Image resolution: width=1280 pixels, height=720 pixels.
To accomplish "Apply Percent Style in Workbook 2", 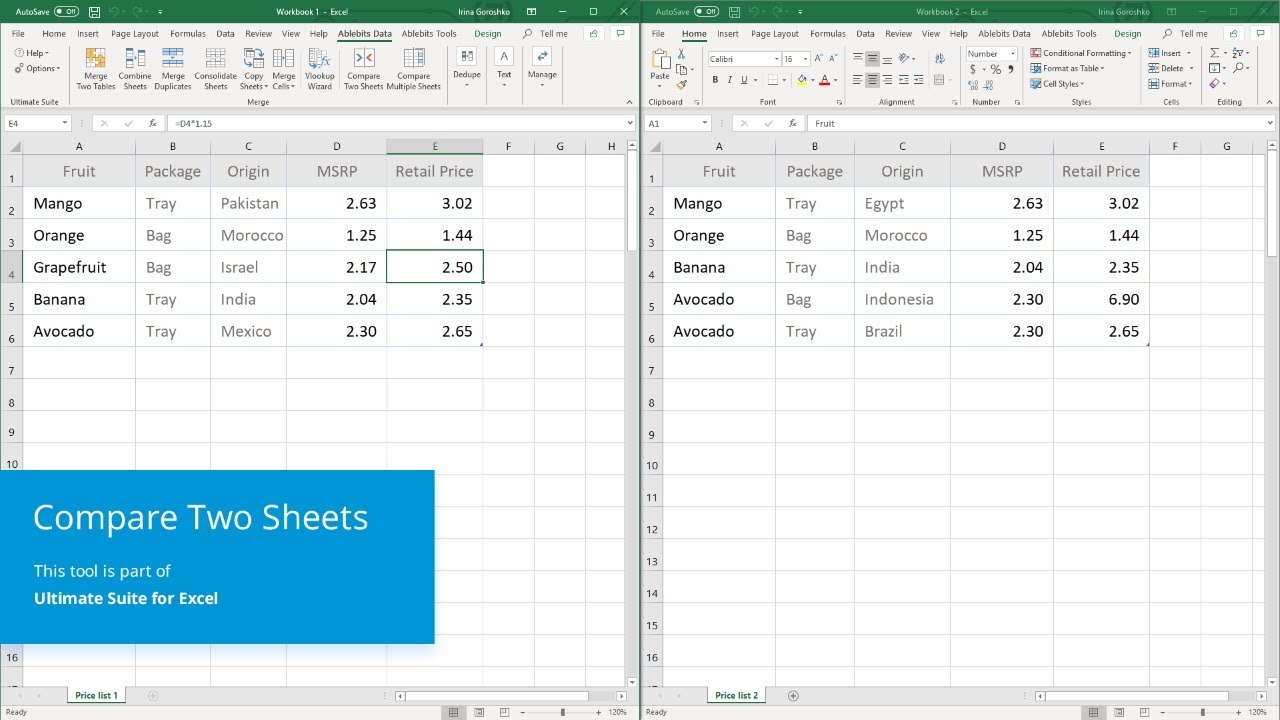I will (996, 69).
